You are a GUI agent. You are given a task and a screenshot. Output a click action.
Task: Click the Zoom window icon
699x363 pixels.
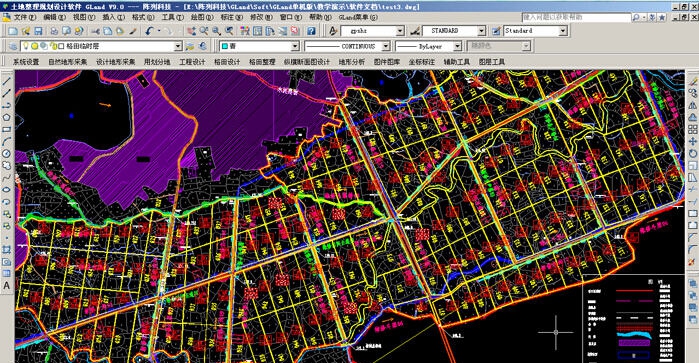216,31
